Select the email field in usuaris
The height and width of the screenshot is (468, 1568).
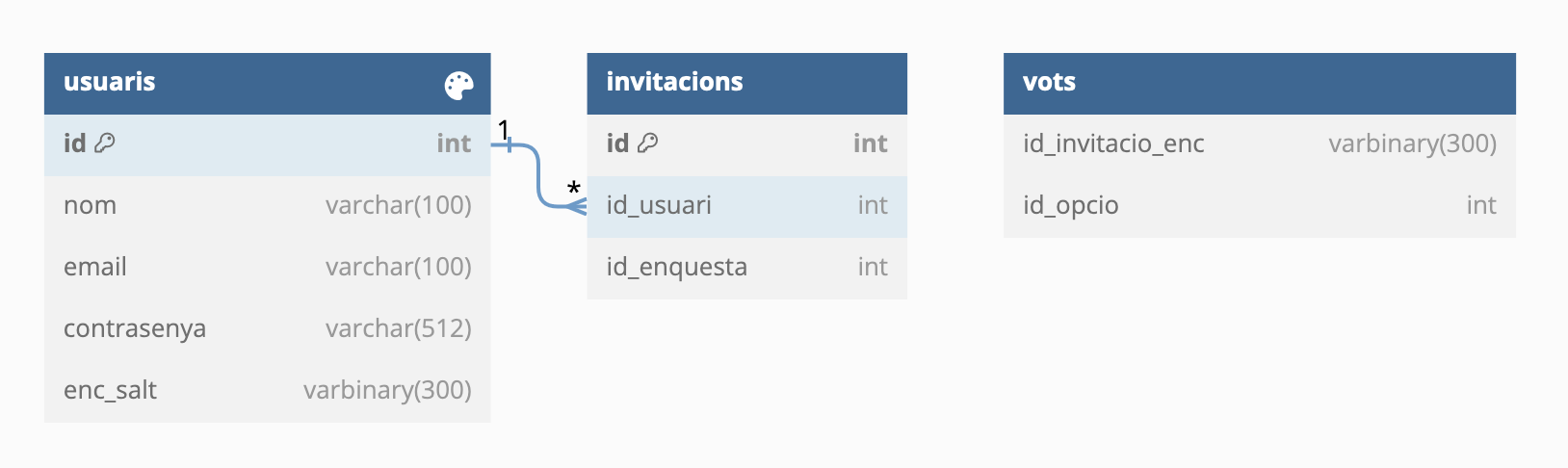tap(268, 267)
